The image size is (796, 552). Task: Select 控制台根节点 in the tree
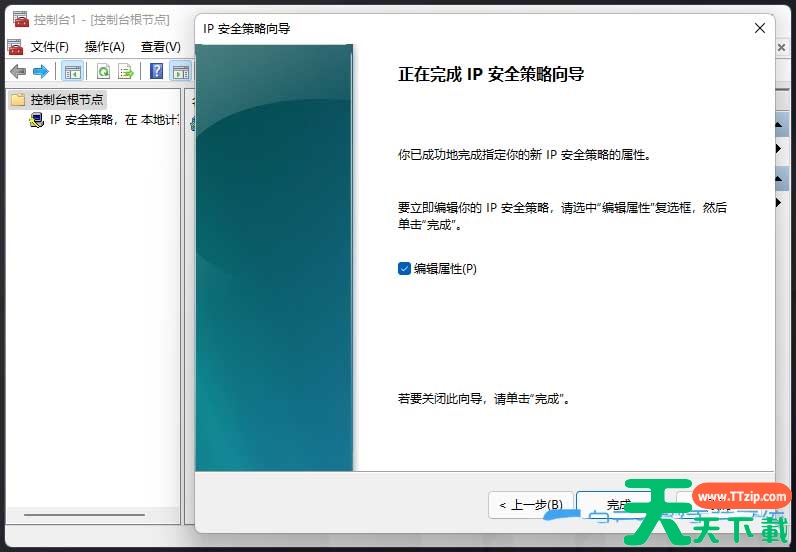[67, 100]
